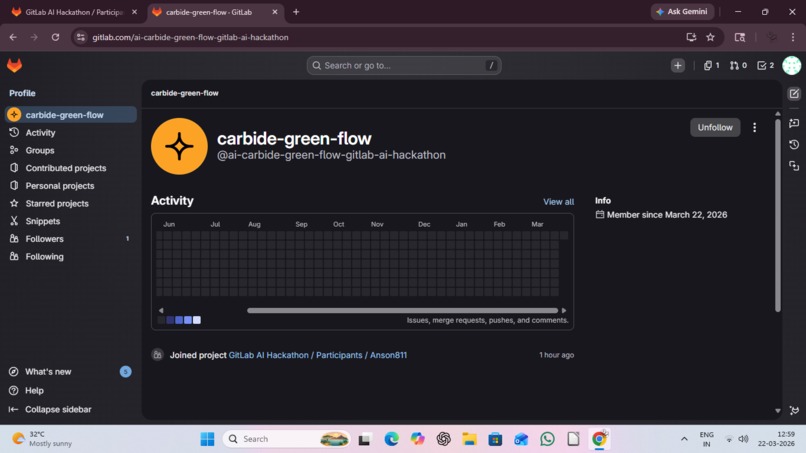Click the Windows taskbar Search box
This screenshot has width=806, height=453.
[287, 439]
